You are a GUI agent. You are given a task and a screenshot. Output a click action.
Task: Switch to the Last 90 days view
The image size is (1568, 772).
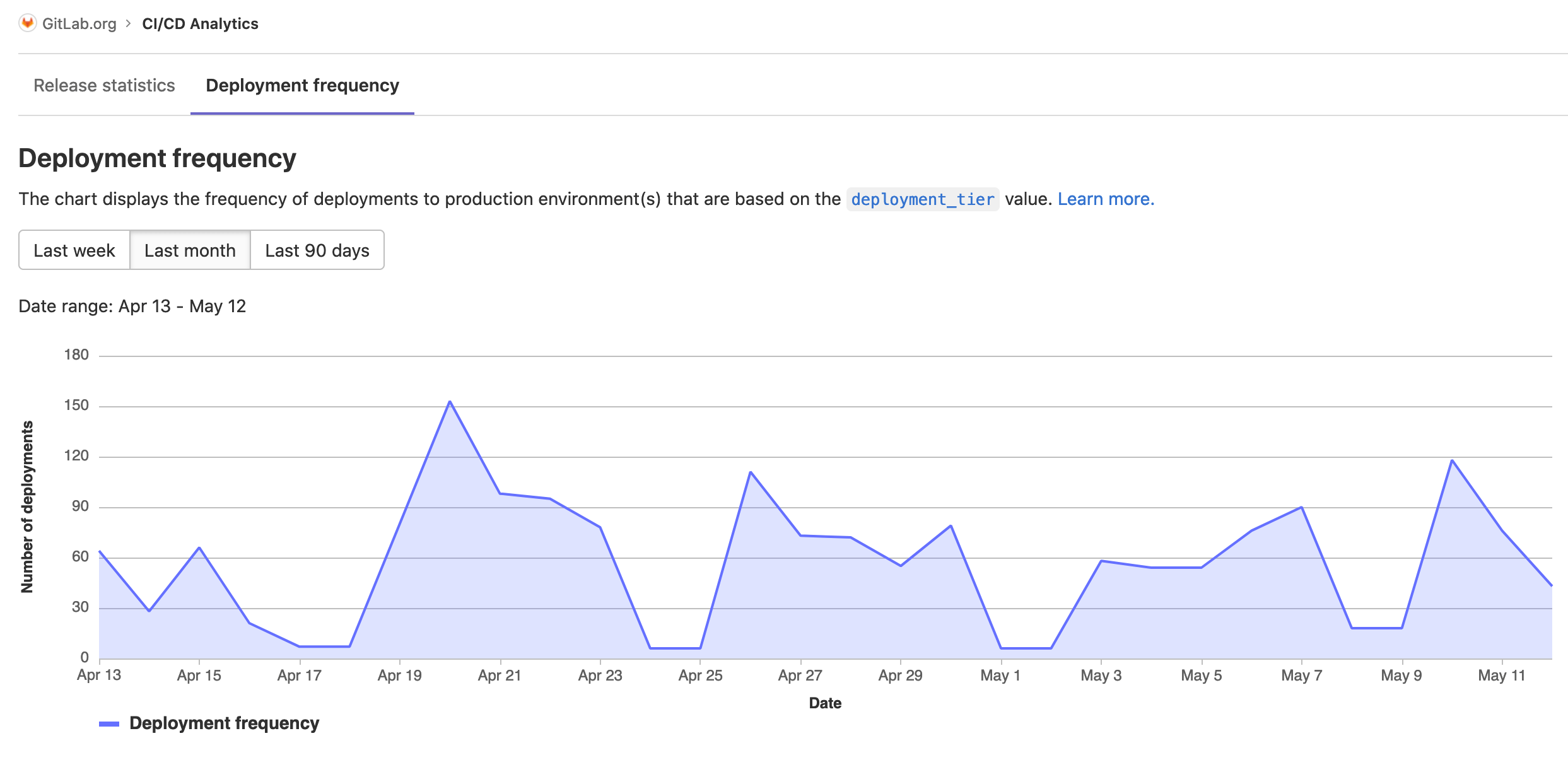point(317,250)
